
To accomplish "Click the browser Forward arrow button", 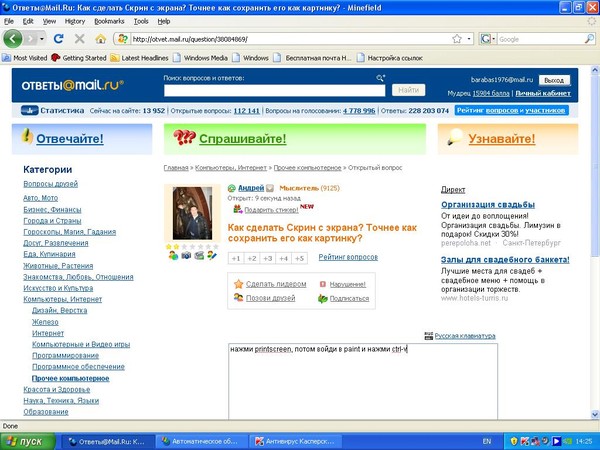I will coord(30,39).
